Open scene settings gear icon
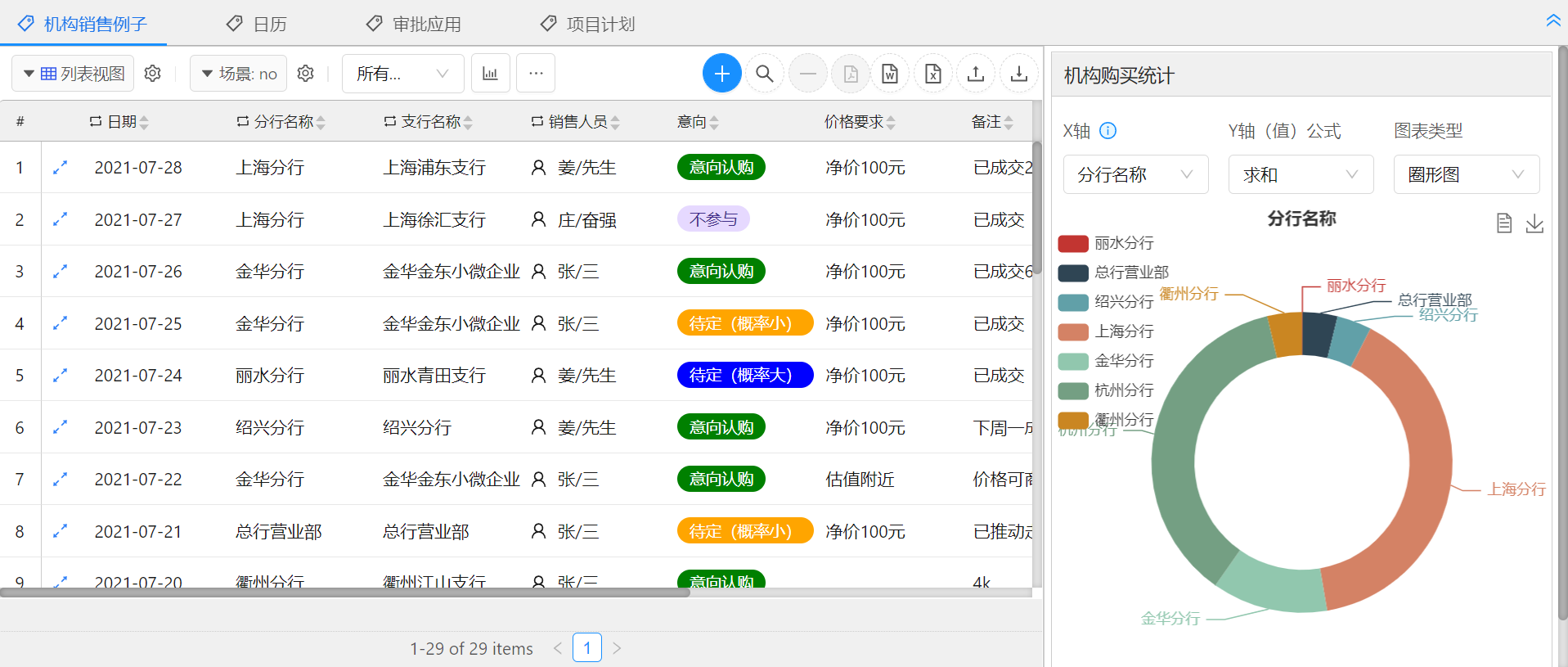1568x667 pixels. click(x=305, y=74)
